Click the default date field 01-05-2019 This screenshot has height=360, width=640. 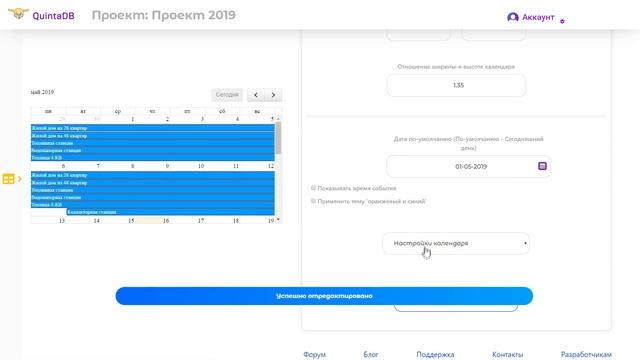tap(469, 167)
